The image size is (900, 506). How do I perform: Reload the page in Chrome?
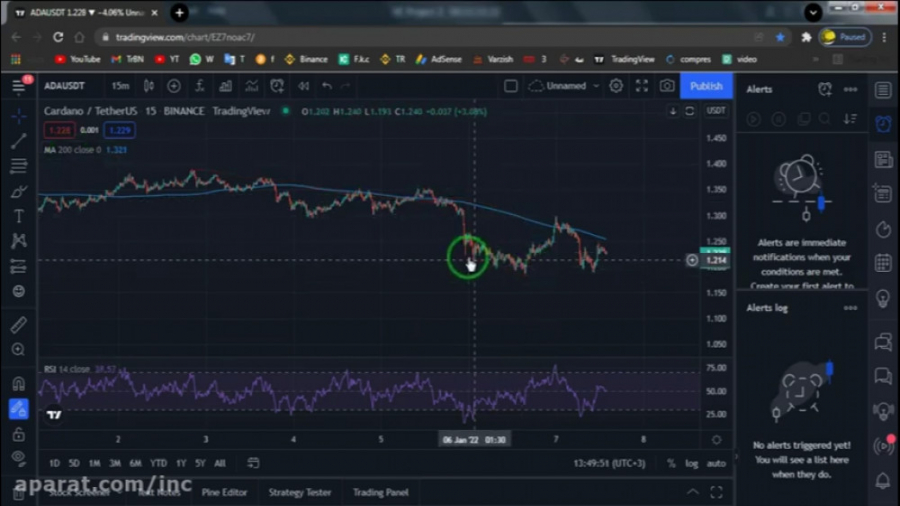[58, 37]
